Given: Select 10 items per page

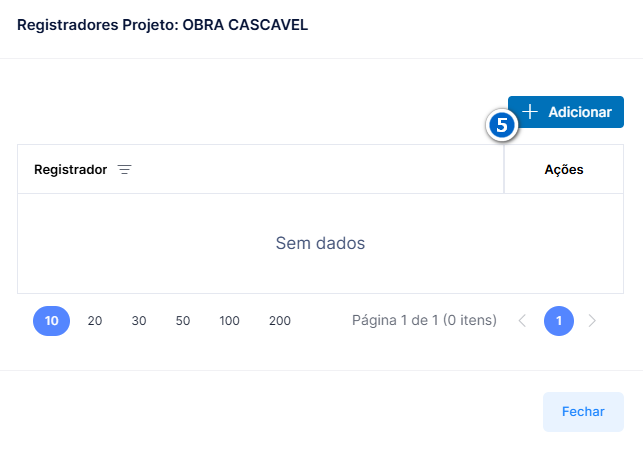Looking at the screenshot, I should (x=51, y=321).
